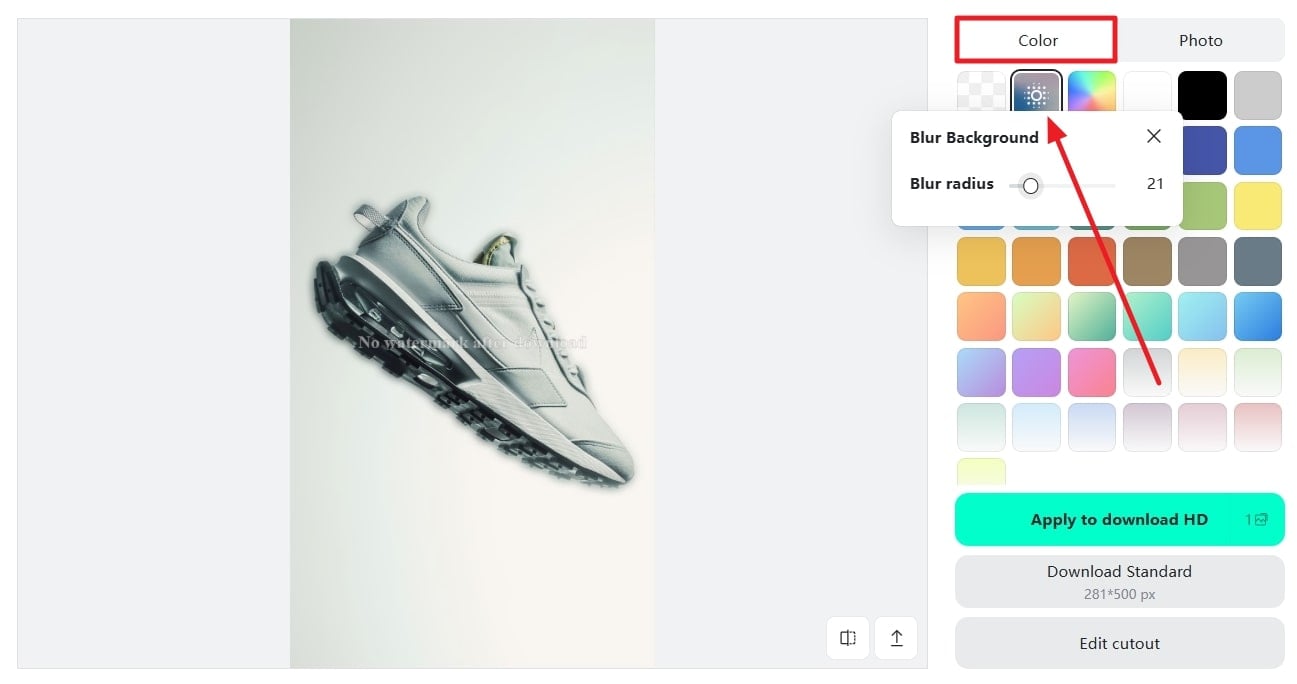Image resolution: width=1297 pixels, height=684 pixels.
Task: Open Edit cutout
Action: click(1119, 643)
